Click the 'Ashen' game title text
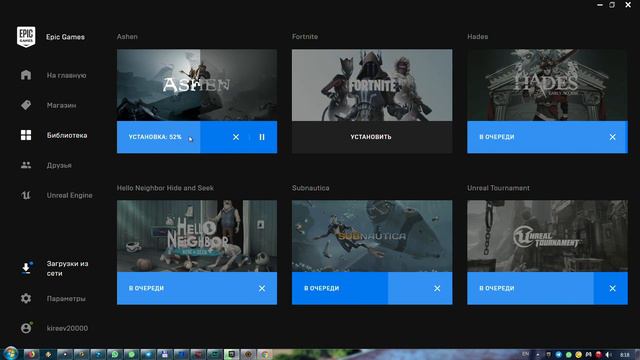Viewport: 640px width, 360px height. 127,37
